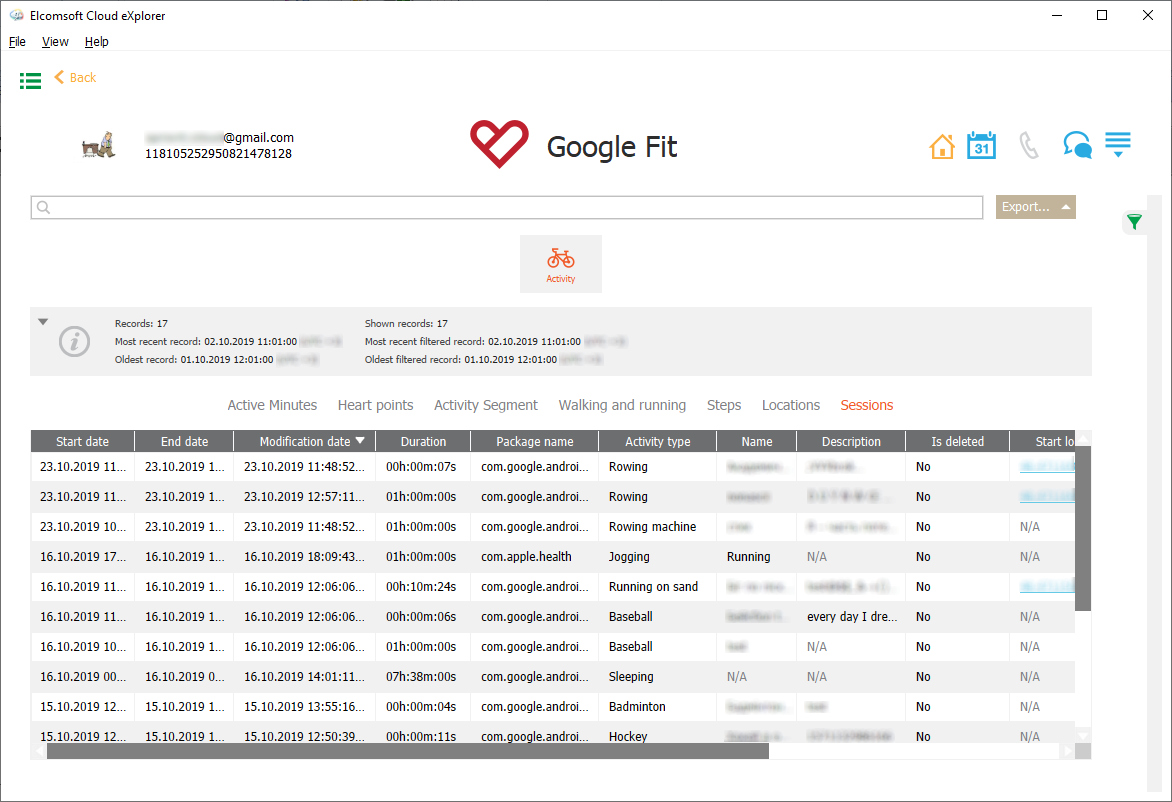Collapse the records info panel
This screenshot has width=1172, height=802.
pos(43,322)
